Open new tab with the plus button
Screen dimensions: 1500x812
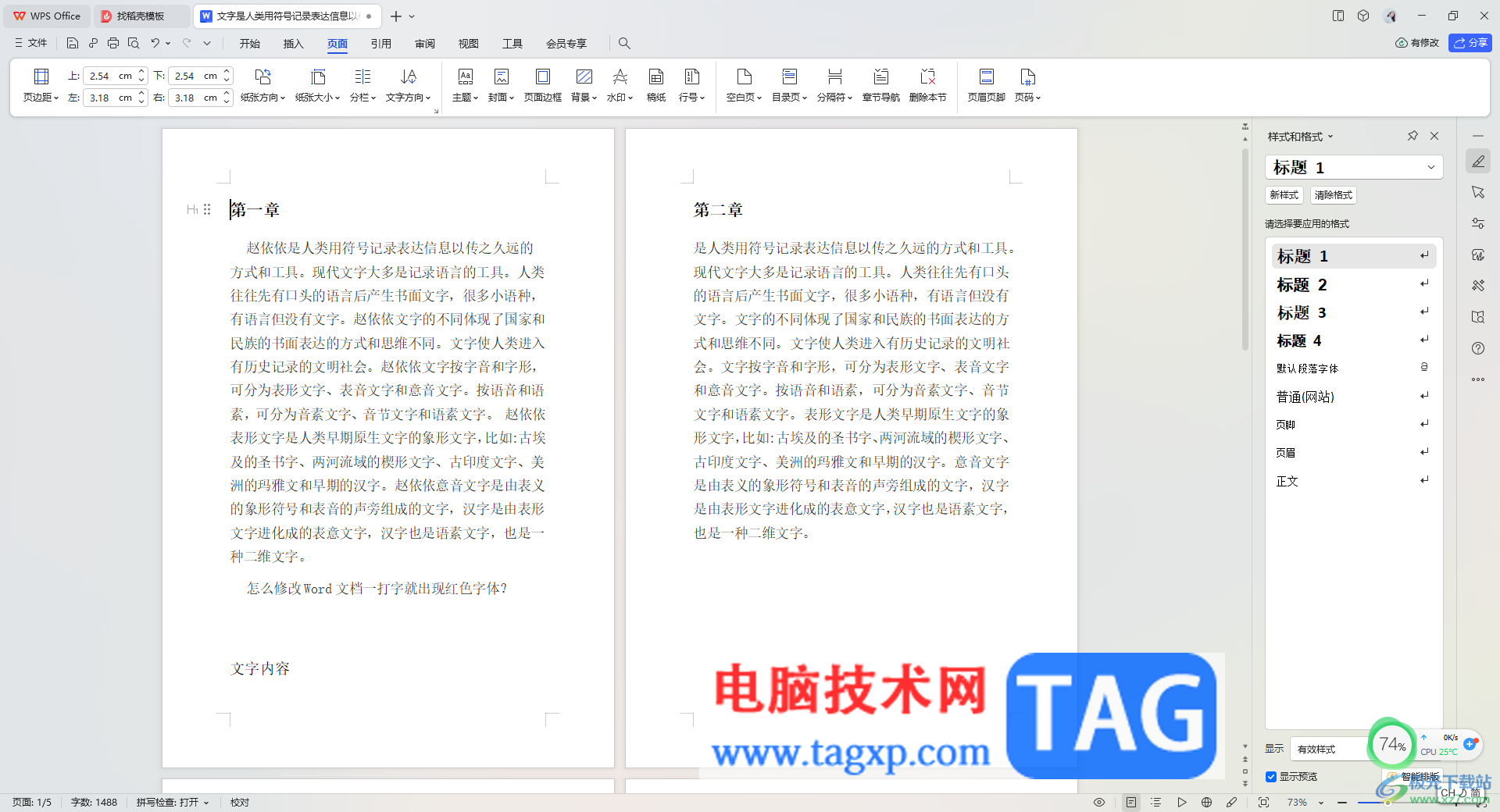click(x=396, y=16)
